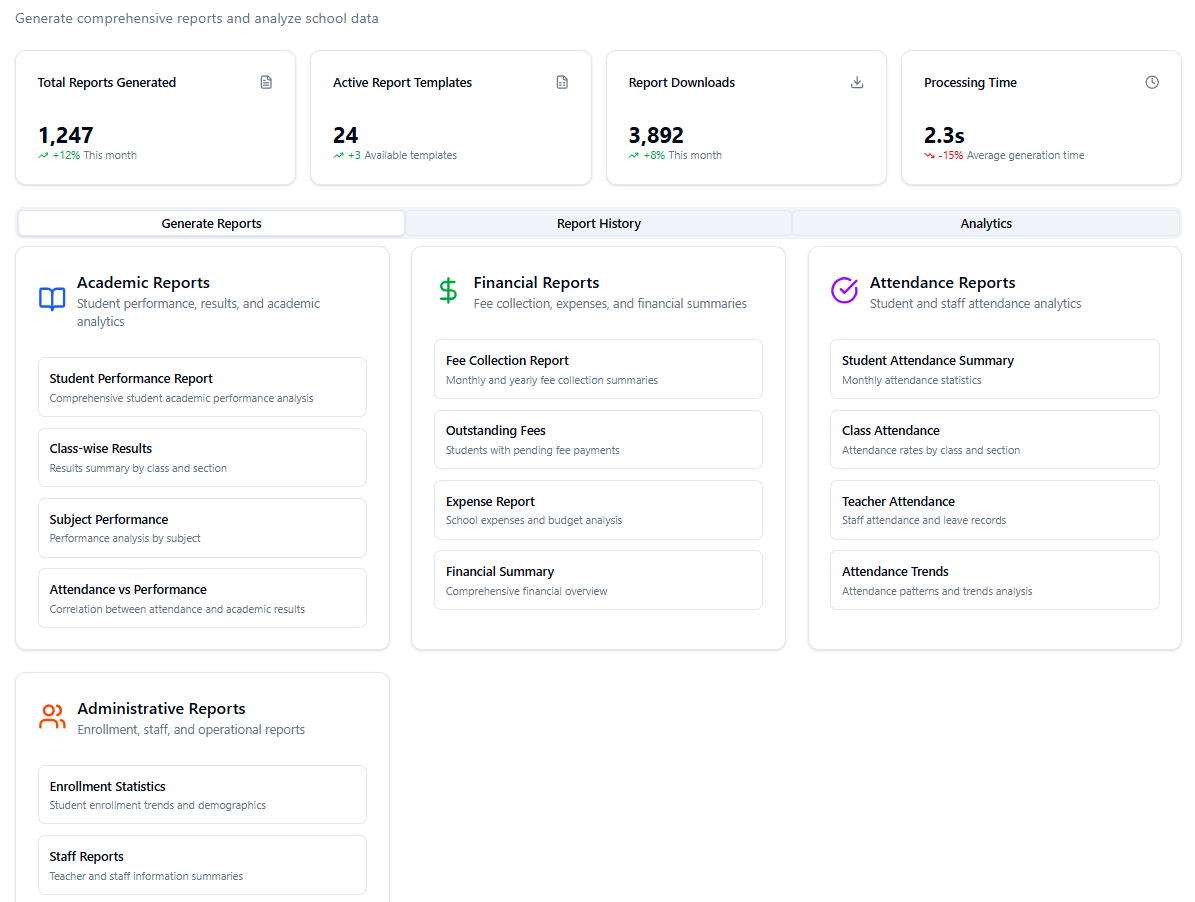The image size is (1195, 902).
Task: Switch to the Analytics tab
Action: (x=986, y=223)
